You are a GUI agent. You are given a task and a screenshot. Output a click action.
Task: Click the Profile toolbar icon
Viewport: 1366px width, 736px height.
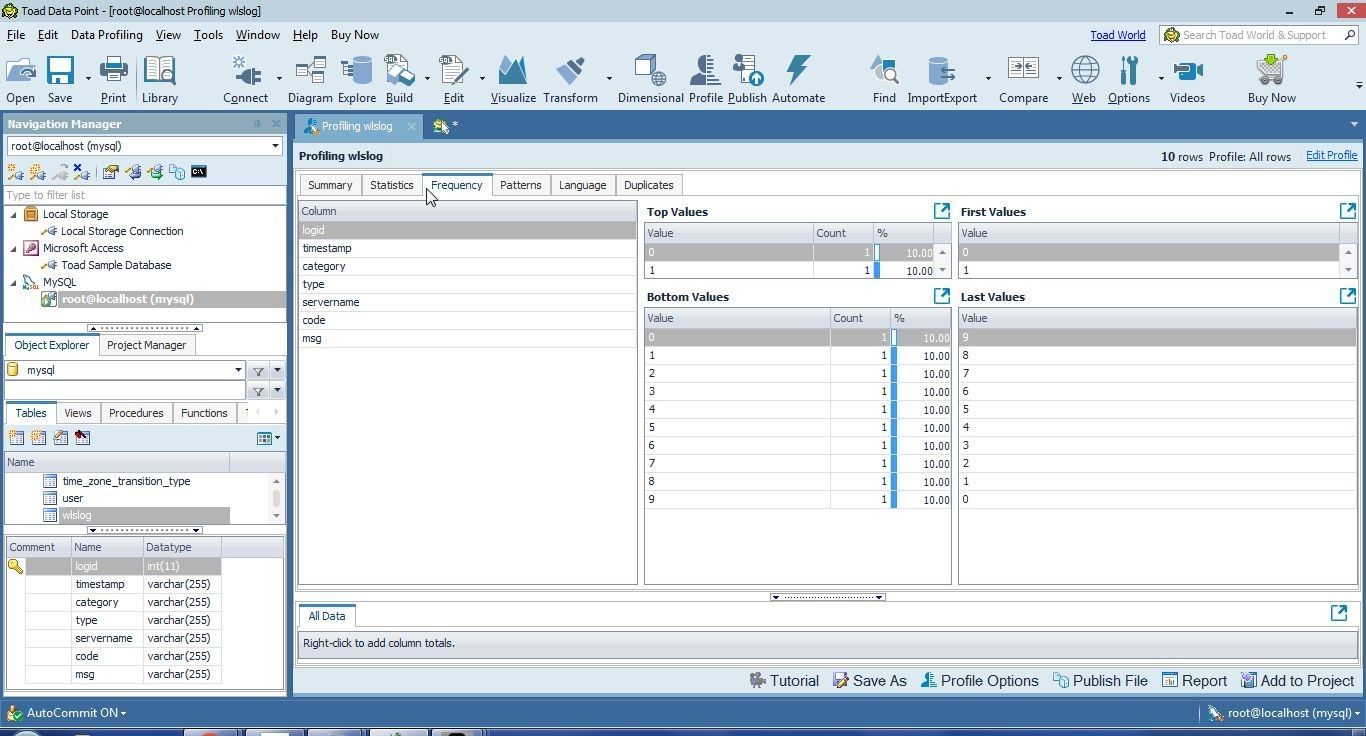tap(705, 72)
